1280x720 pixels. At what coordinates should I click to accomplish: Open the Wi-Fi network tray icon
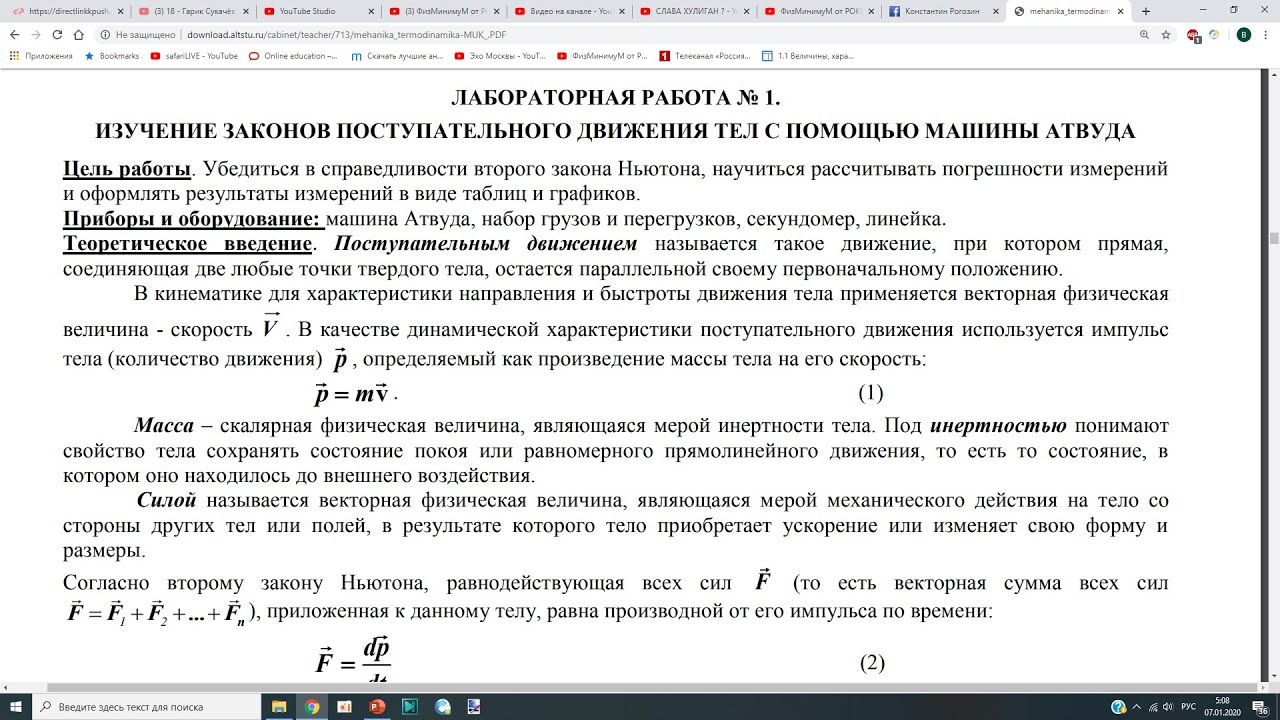click(1155, 706)
